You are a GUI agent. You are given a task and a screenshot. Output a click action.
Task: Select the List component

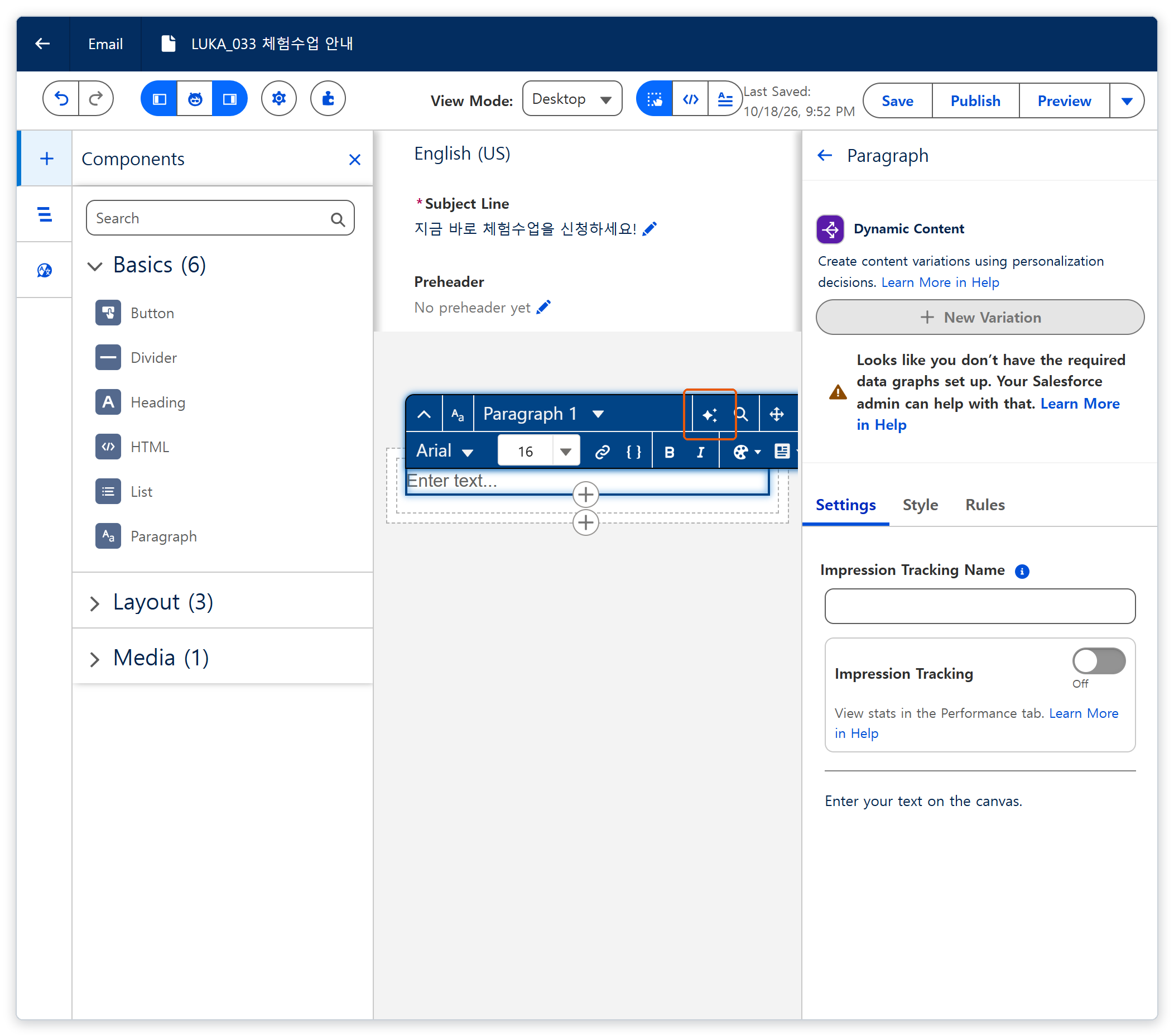124,492
